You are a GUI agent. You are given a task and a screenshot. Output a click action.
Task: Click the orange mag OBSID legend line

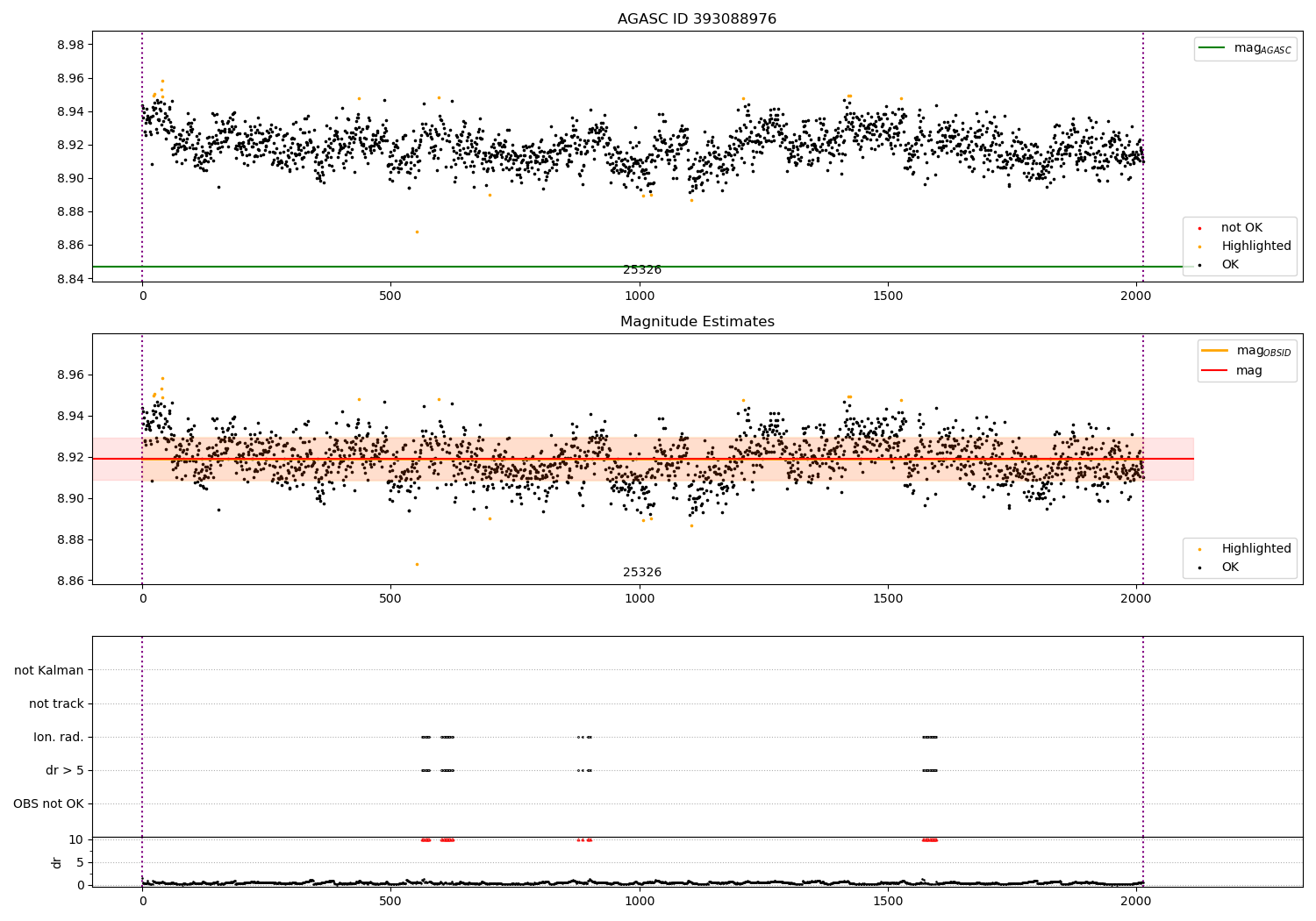tap(1214, 351)
